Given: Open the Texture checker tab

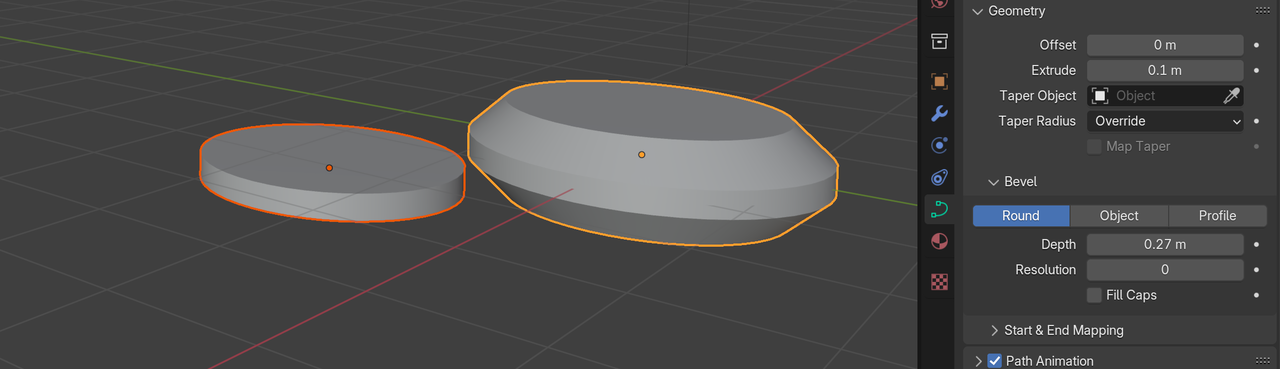Looking at the screenshot, I should click(x=939, y=281).
